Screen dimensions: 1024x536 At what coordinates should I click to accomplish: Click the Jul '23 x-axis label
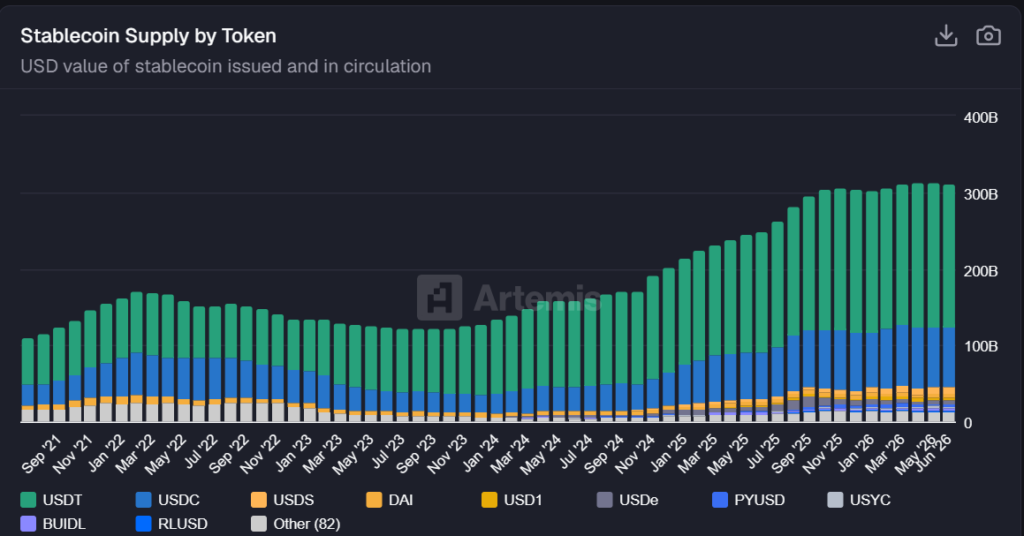coord(389,452)
